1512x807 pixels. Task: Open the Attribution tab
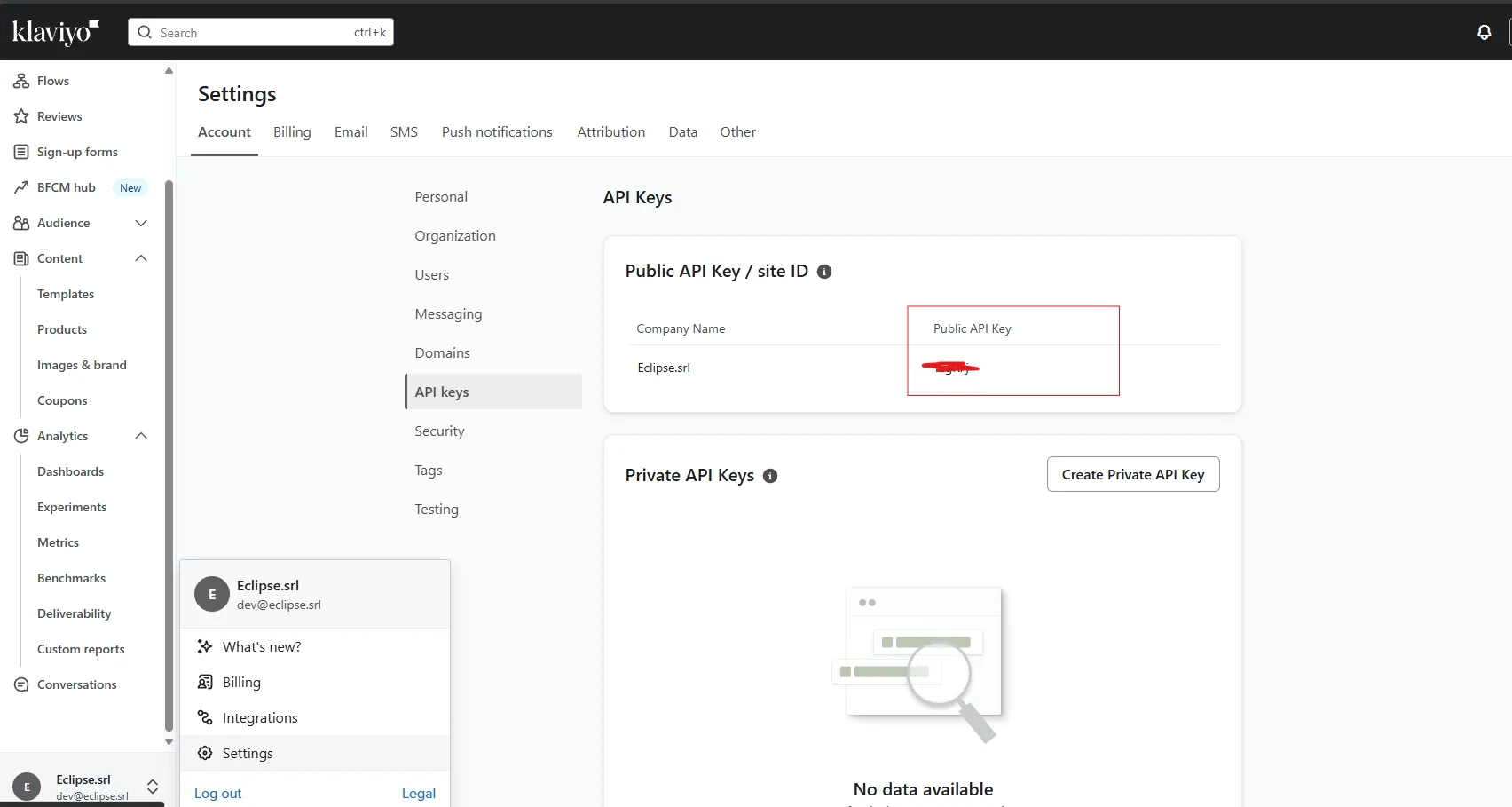pyautogui.click(x=610, y=131)
